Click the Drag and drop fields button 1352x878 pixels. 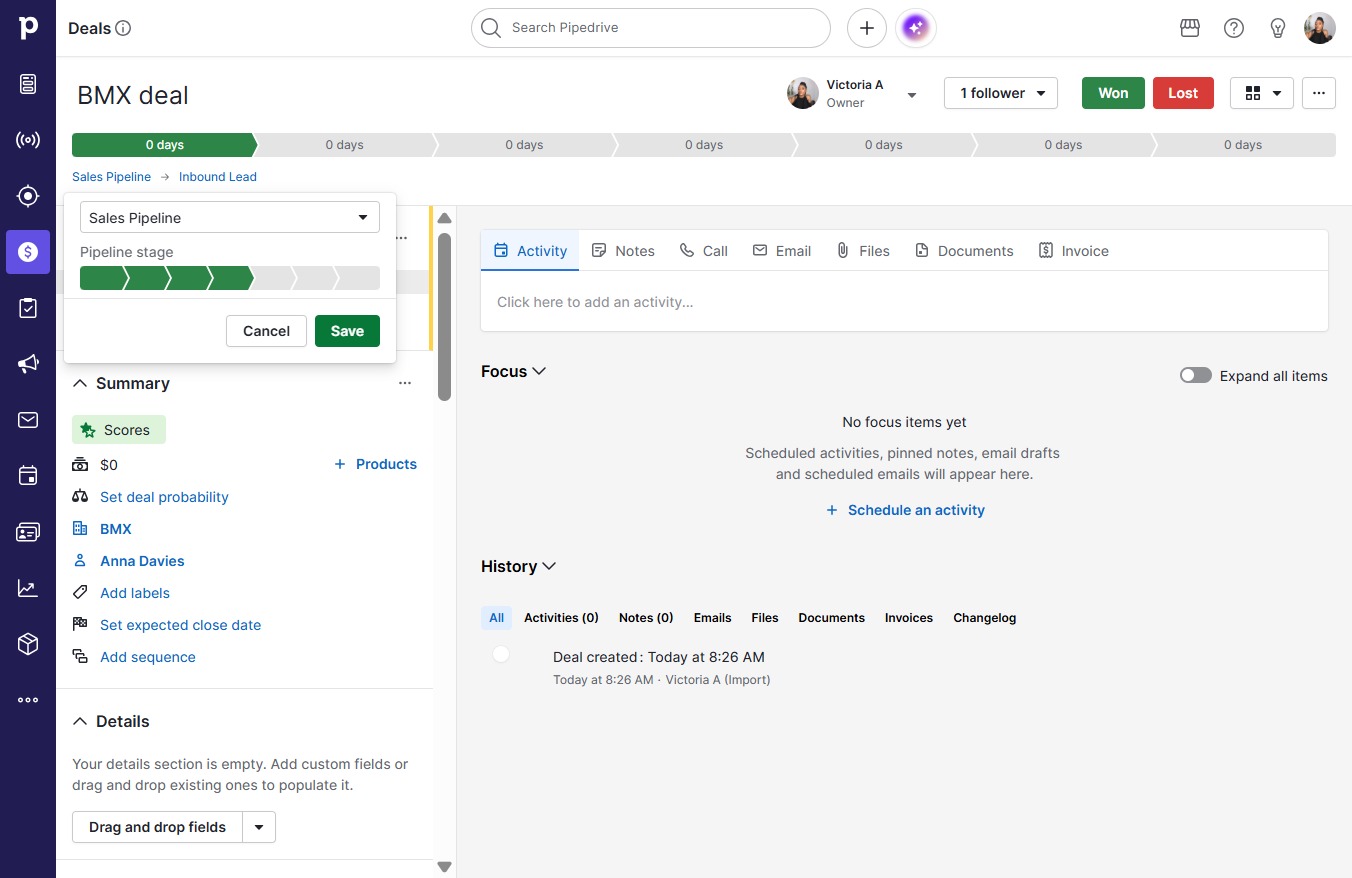(x=158, y=827)
